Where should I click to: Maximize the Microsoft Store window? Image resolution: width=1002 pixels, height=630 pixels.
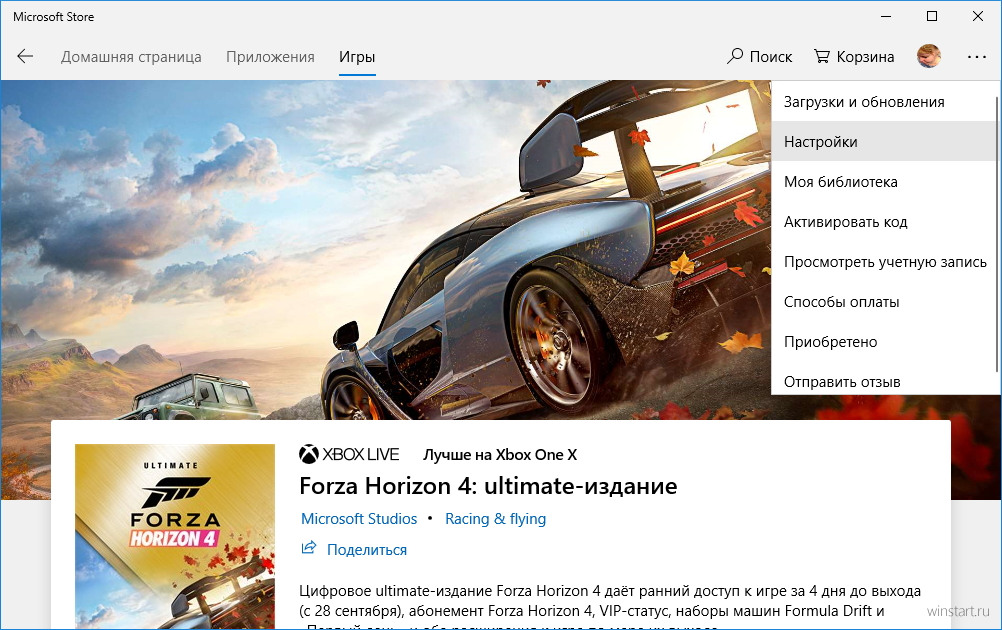point(932,17)
